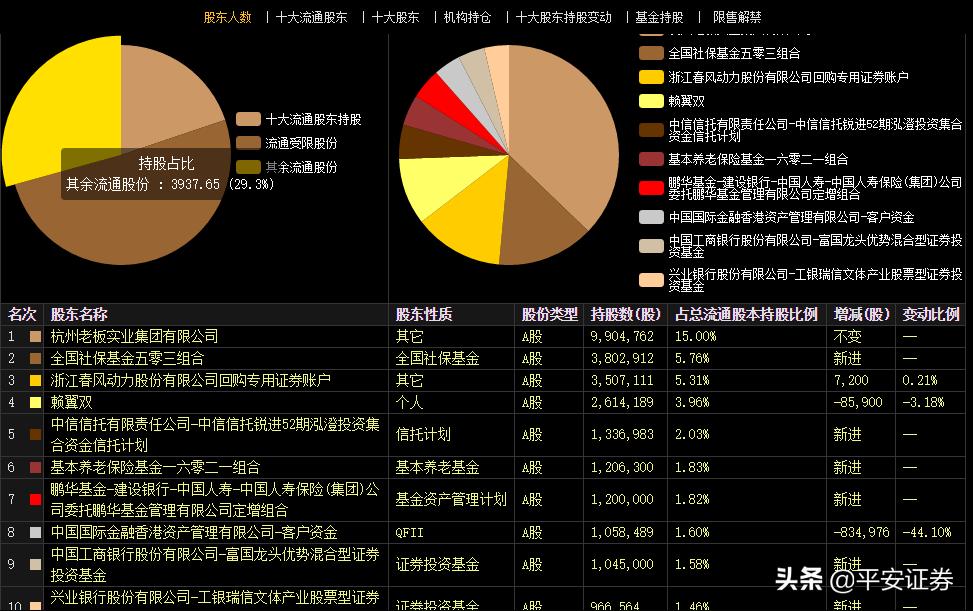Click row swatch beside 杭州老板实业集团有限公司
Viewport: 973px width, 611px height.
click(x=35, y=337)
